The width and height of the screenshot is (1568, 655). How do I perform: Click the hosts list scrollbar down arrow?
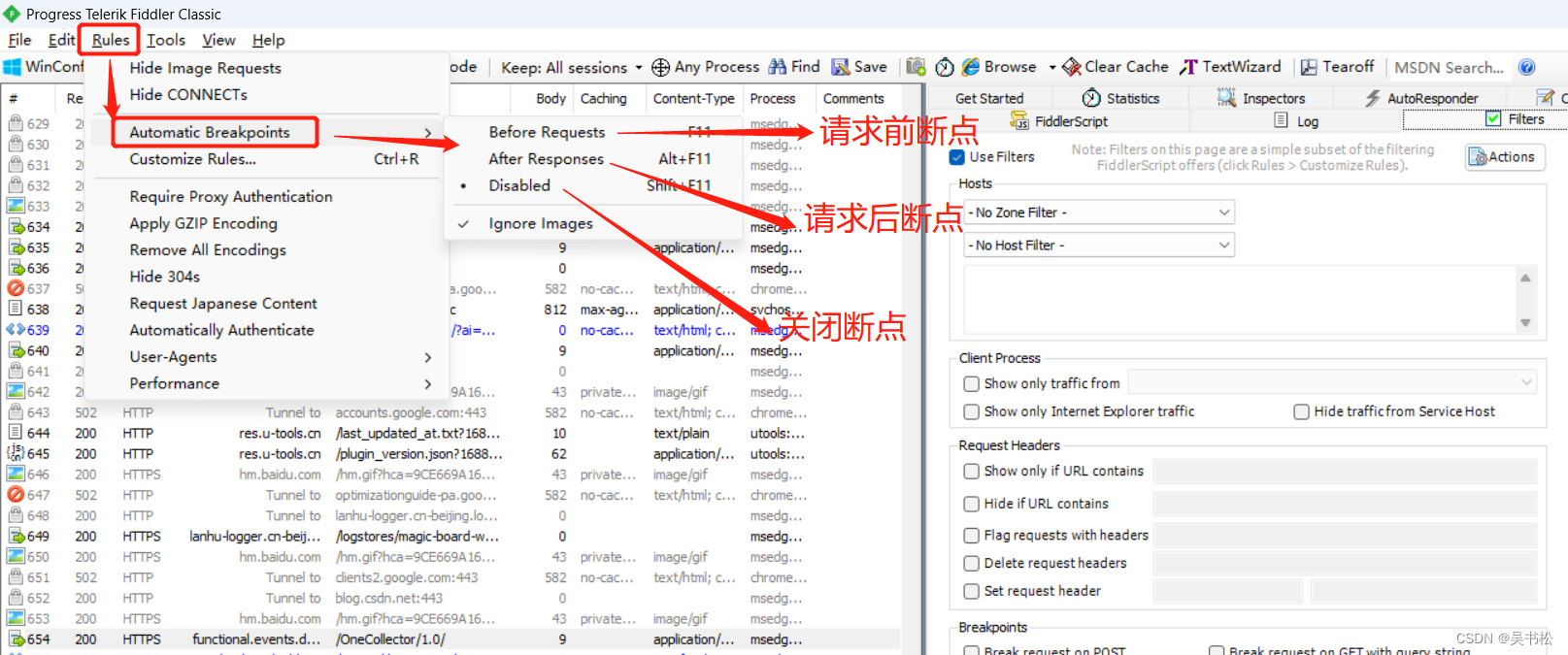coord(1525,323)
